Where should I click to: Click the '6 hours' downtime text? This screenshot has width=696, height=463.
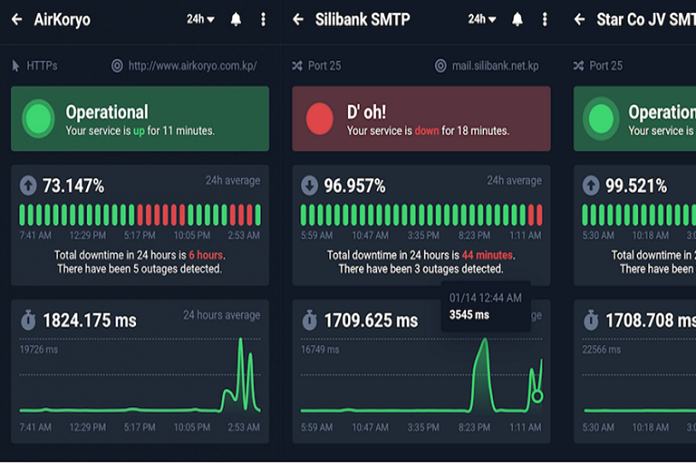[x=206, y=255]
